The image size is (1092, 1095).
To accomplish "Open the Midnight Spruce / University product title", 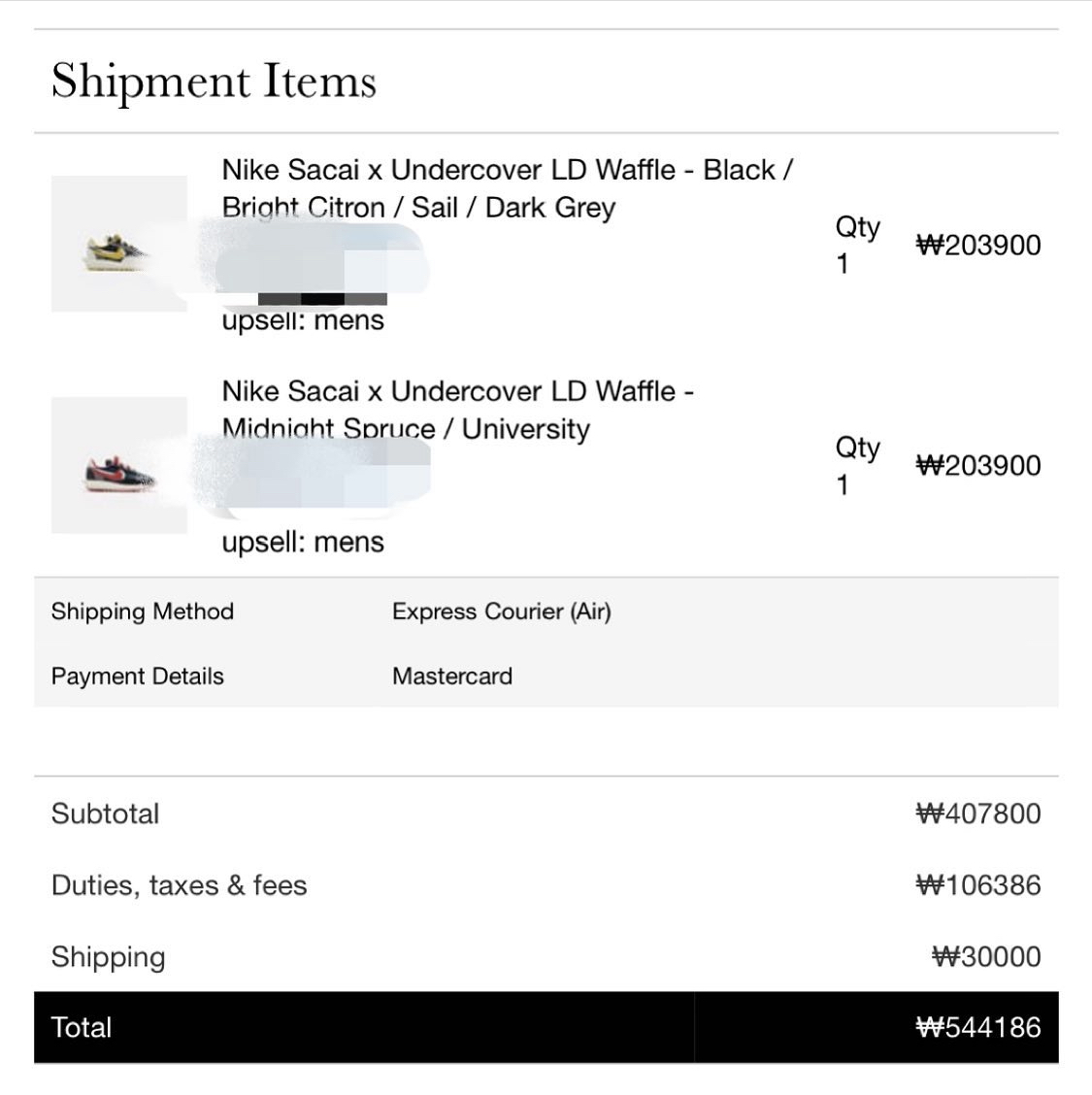I will (457, 392).
